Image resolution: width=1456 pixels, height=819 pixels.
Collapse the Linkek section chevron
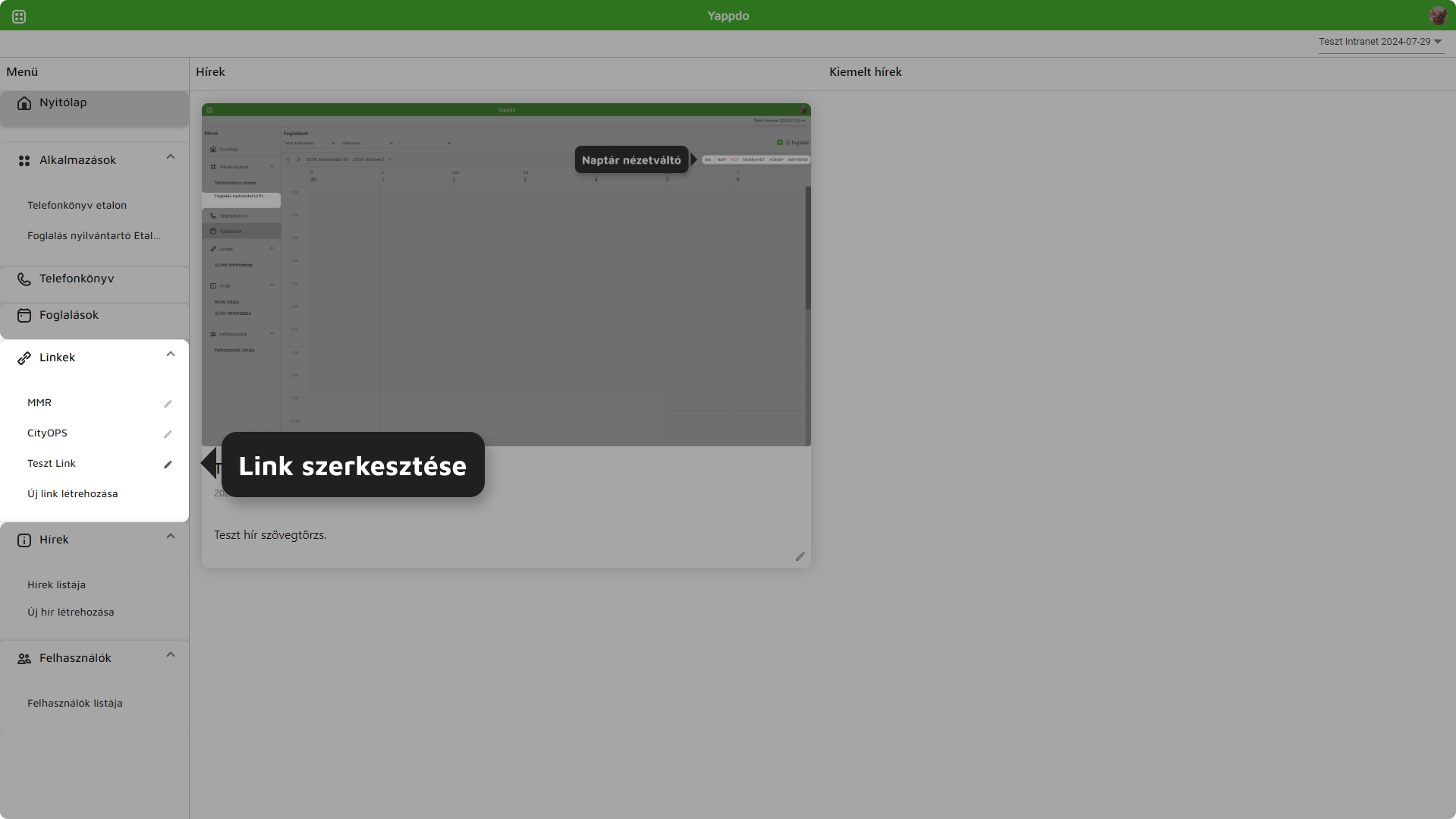(x=171, y=354)
